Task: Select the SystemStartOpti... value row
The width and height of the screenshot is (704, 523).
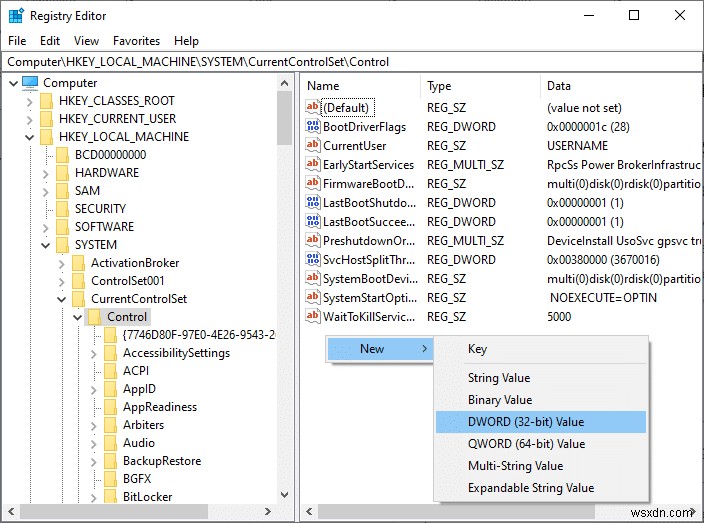Action: click(x=502, y=297)
